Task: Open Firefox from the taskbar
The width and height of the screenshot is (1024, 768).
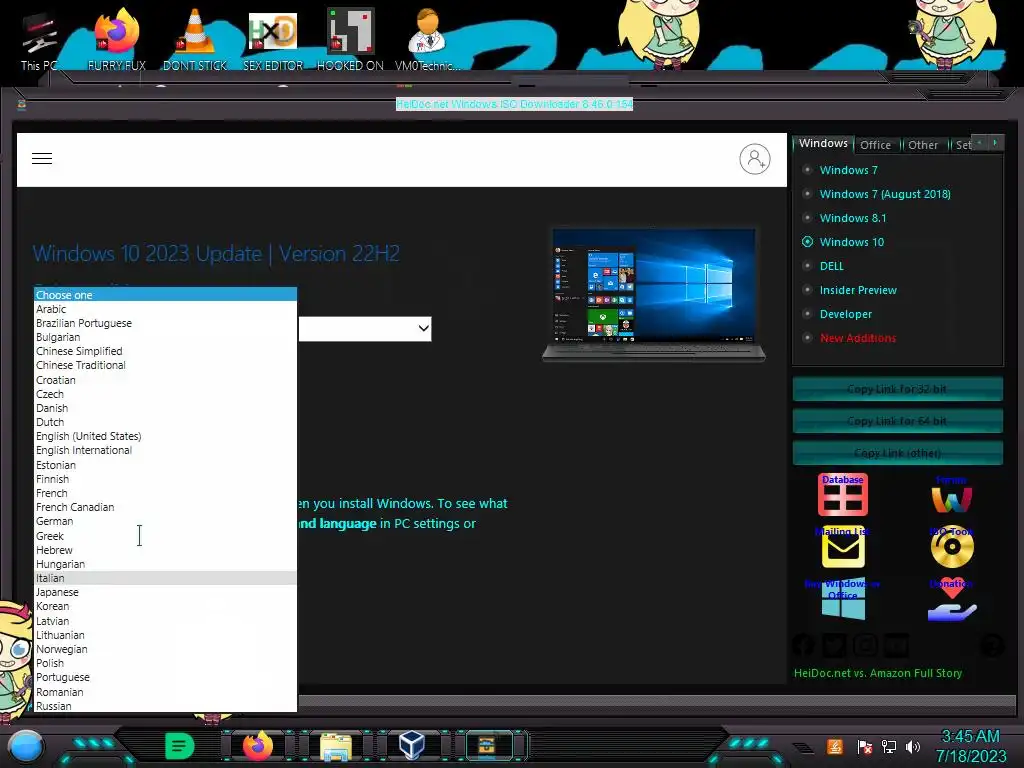Action: pyautogui.click(x=257, y=746)
